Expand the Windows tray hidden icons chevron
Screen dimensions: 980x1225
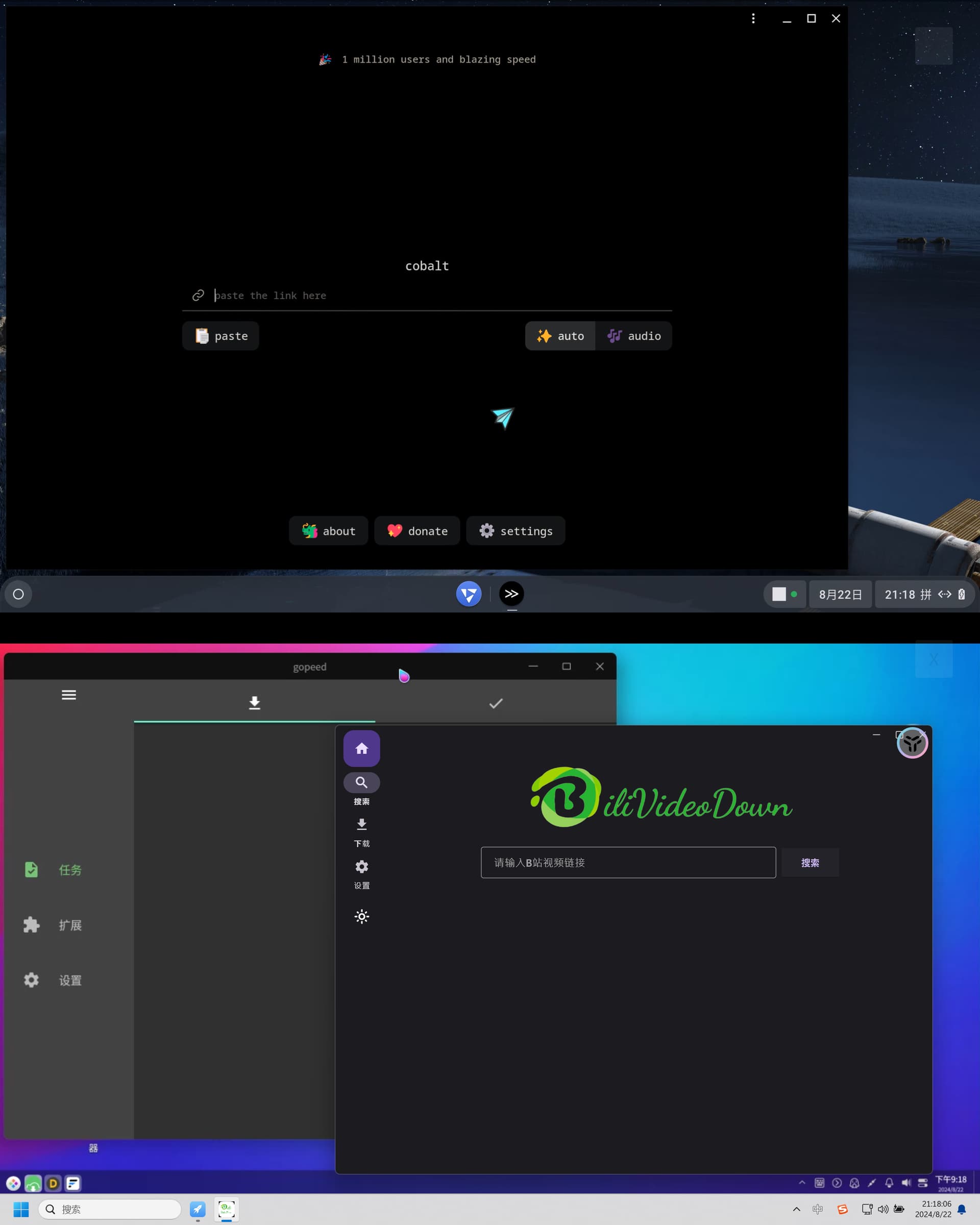(x=796, y=1209)
